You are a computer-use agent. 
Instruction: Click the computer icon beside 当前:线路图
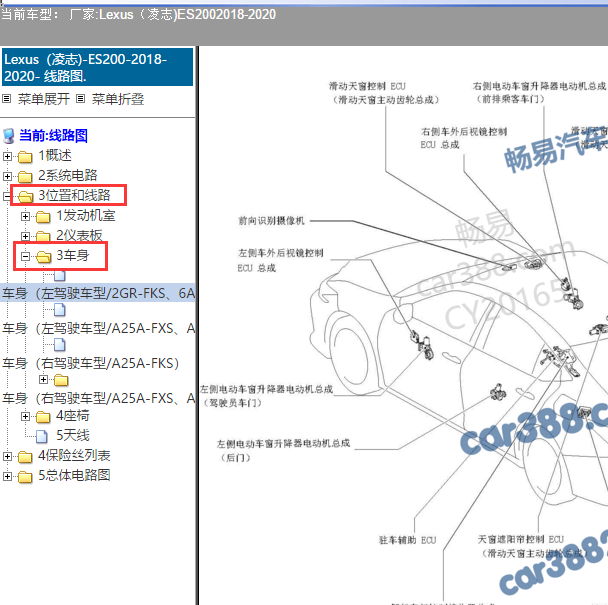pyautogui.click(x=9, y=136)
